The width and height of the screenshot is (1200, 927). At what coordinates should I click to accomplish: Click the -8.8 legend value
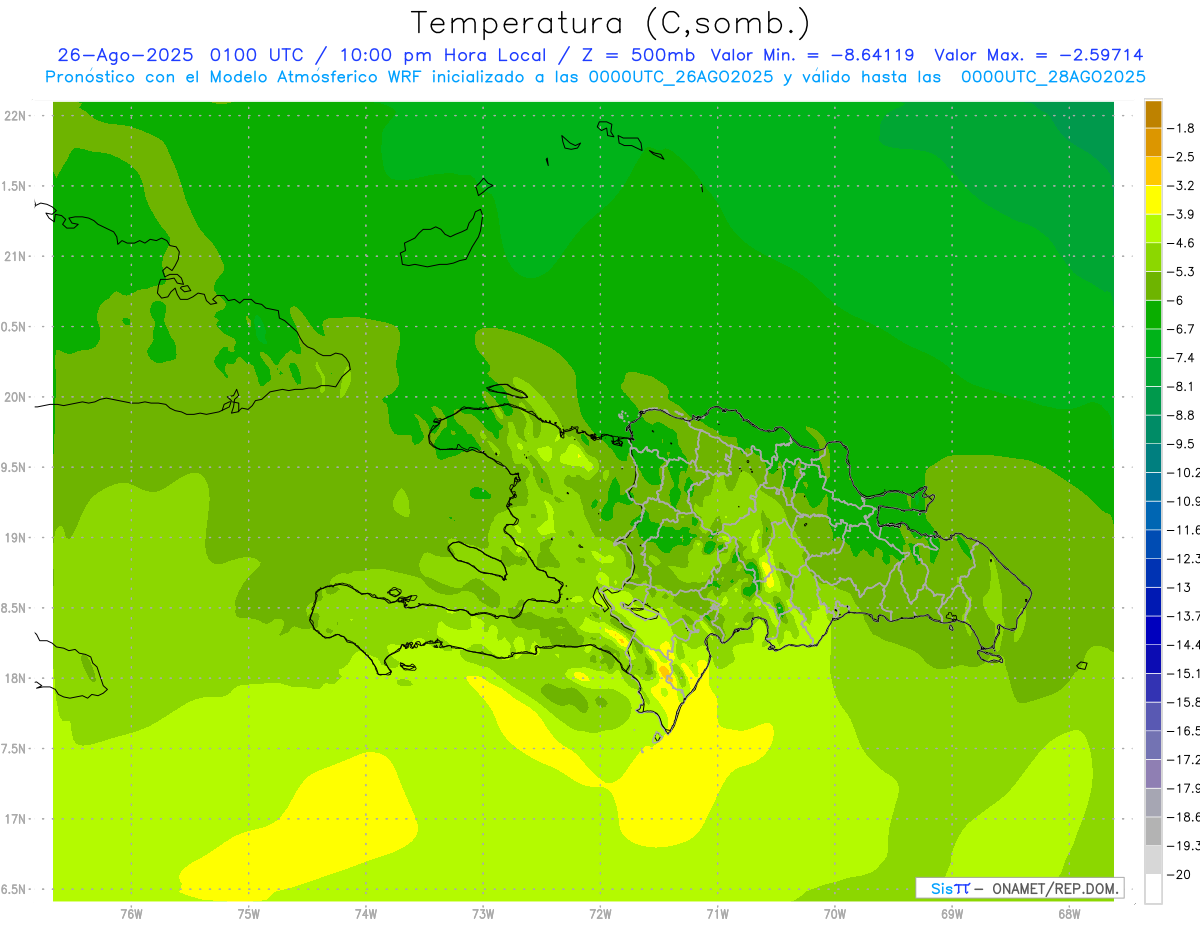pyautogui.click(x=1182, y=415)
